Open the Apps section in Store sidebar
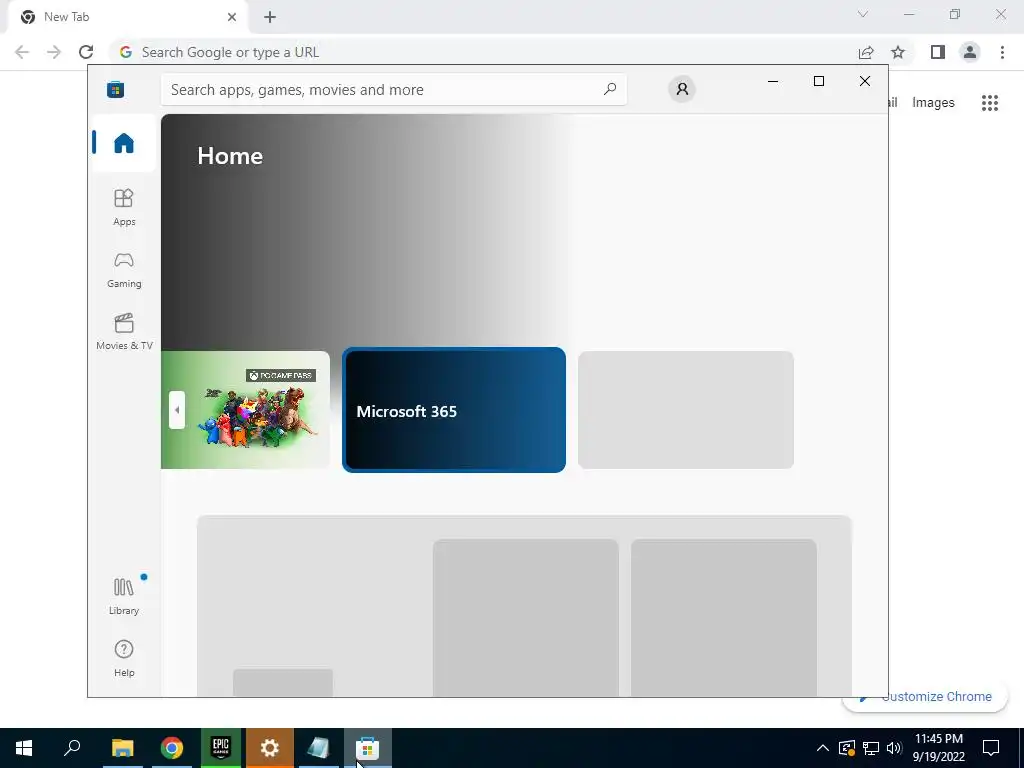The image size is (1024, 768). pyautogui.click(x=123, y=207)
